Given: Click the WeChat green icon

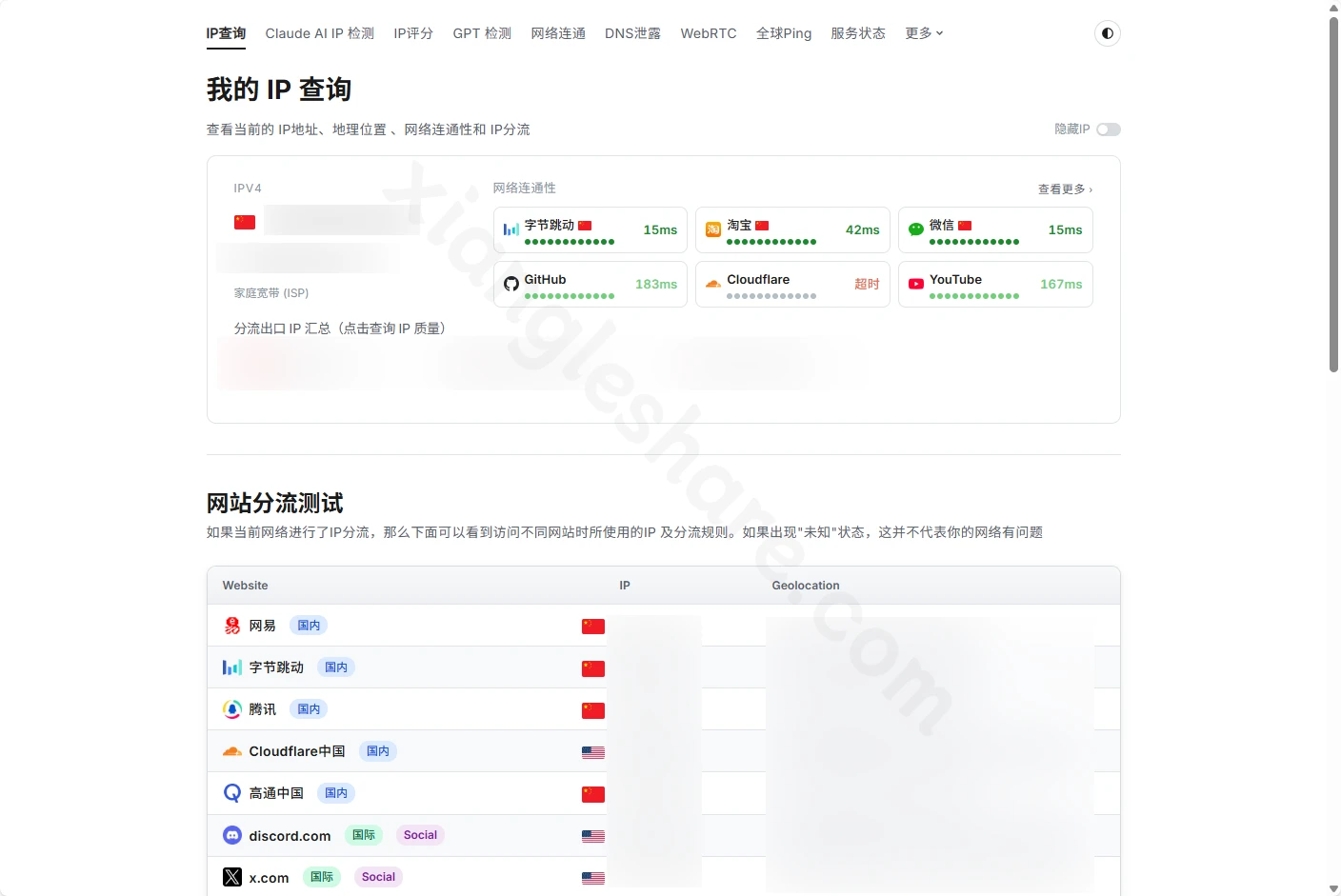Looking at the screenshot, I should (916, 229).
